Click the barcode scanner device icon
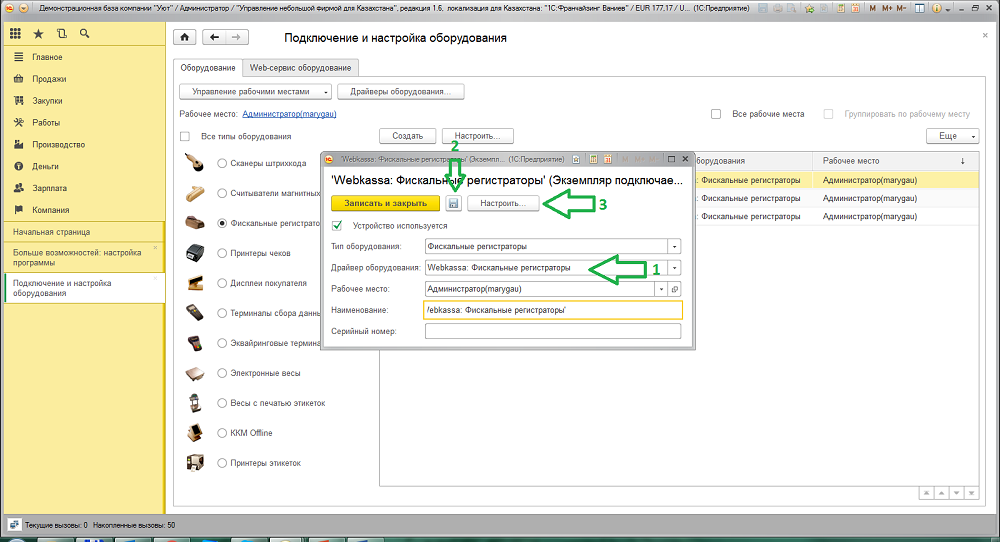 pos(195,163)
